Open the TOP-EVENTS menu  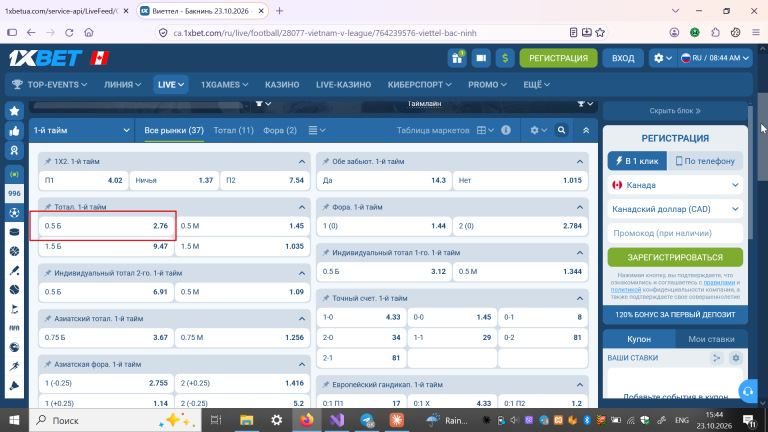pos(50,85)
